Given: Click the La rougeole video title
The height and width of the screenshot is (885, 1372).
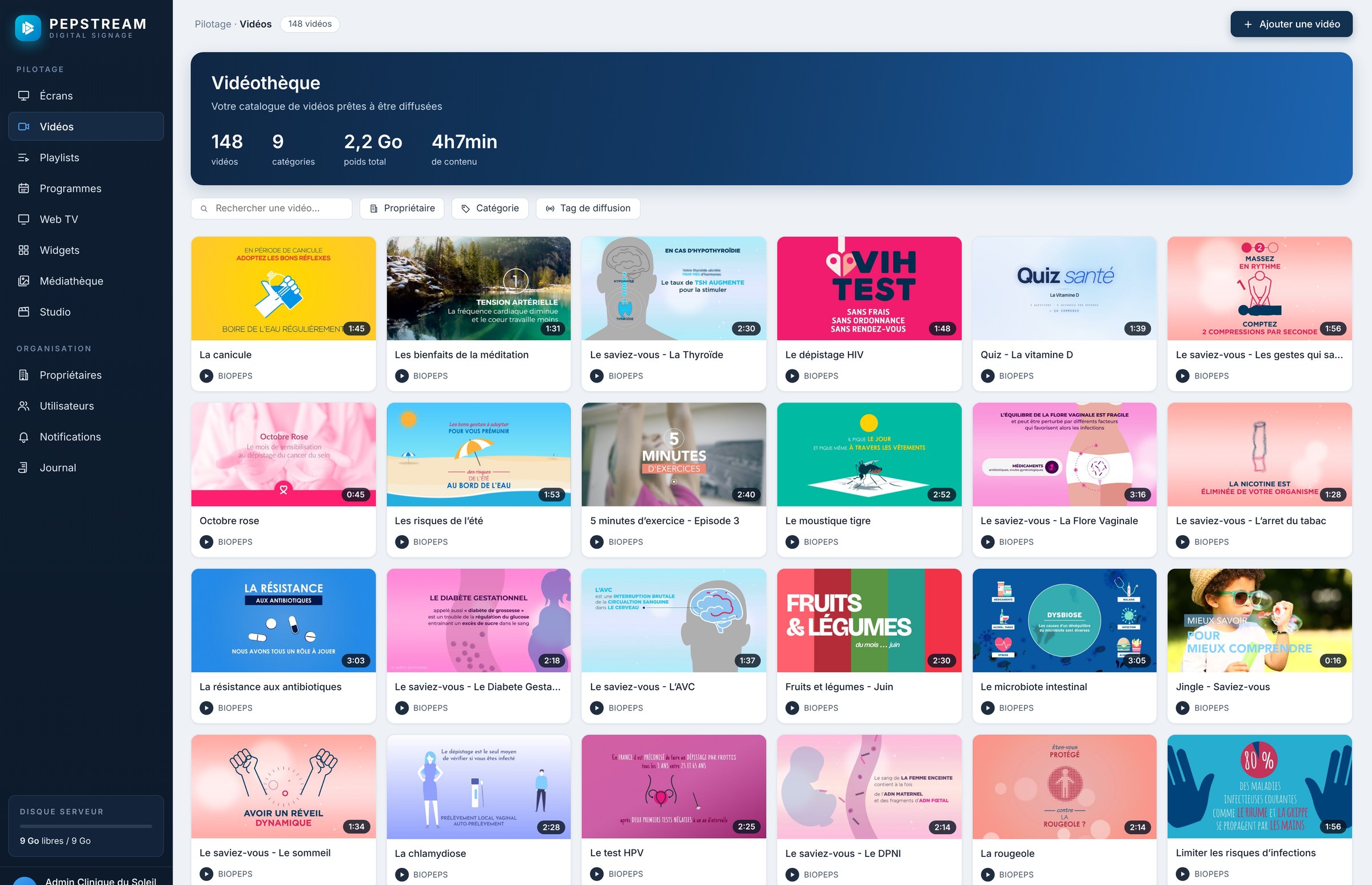Looking at the screenshot, I should tap(1007, 854).
